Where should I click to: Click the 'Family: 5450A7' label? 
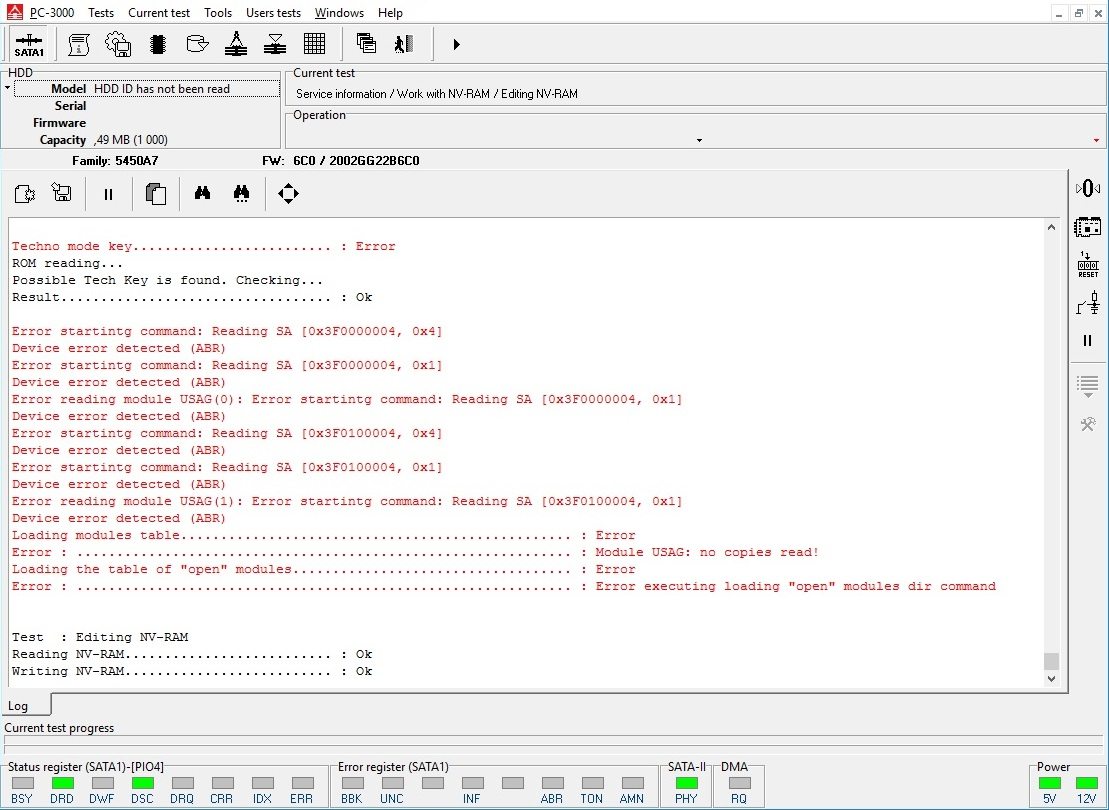coord(115,161)
